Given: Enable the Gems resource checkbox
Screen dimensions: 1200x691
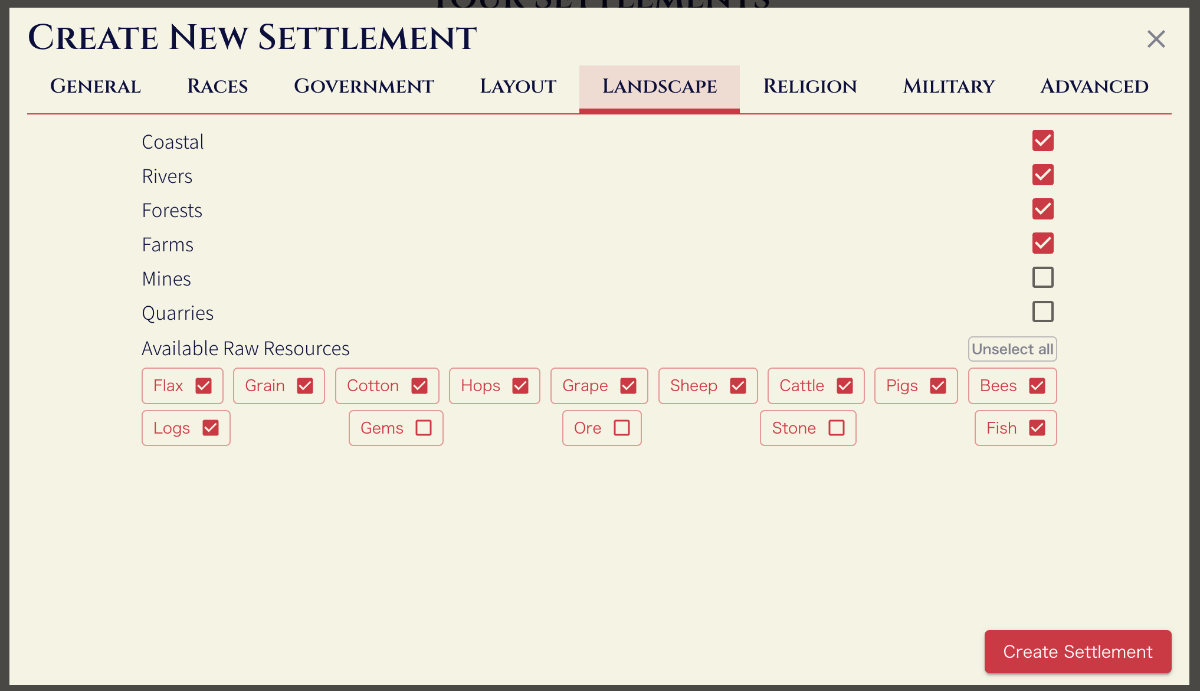Looking at the screenshot, I should [423, 428].
